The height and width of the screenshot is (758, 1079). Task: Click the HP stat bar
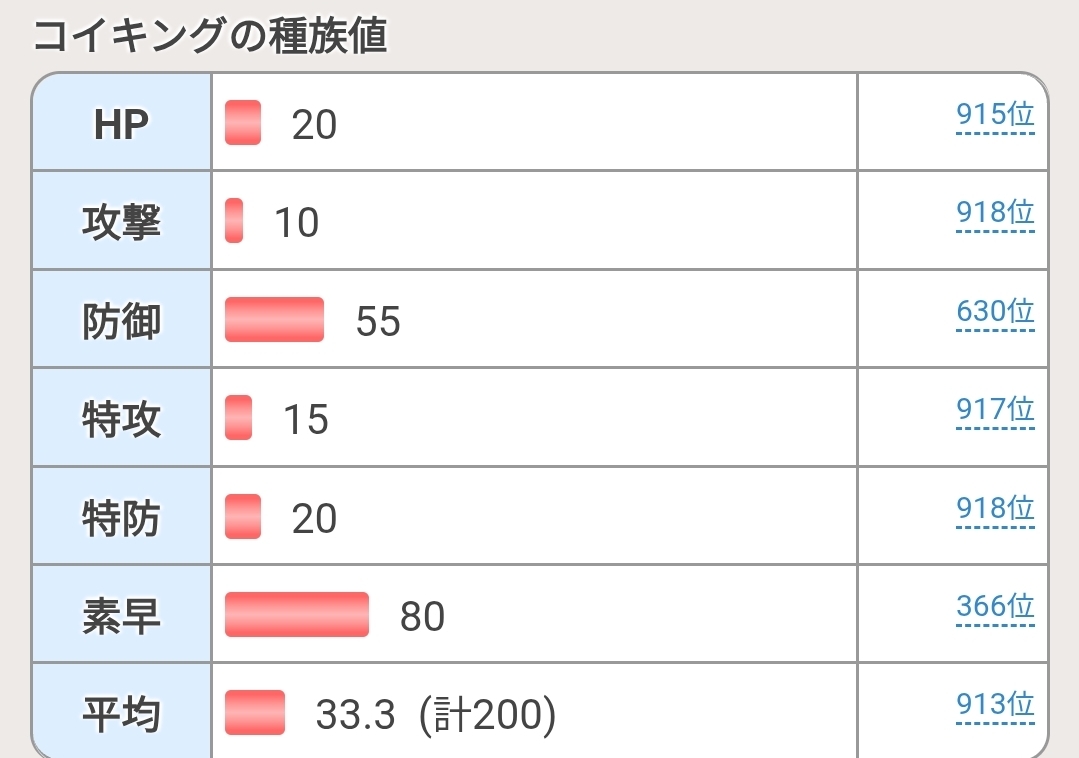pos(243,123)
